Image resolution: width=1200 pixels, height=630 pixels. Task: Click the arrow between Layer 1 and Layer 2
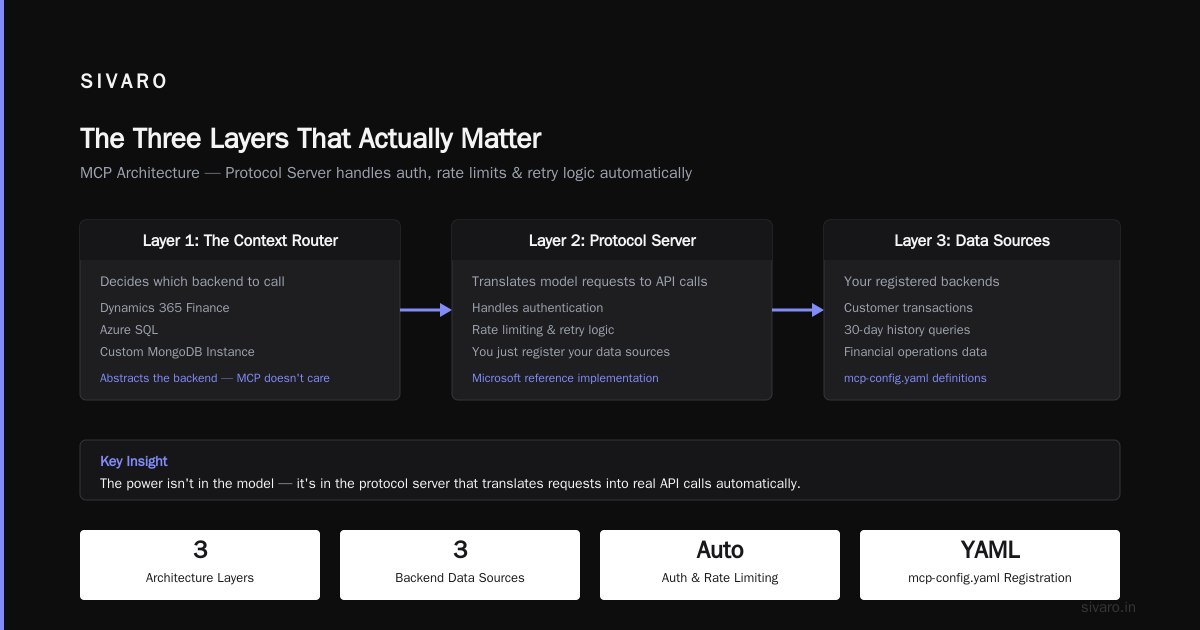click(426, 310)
